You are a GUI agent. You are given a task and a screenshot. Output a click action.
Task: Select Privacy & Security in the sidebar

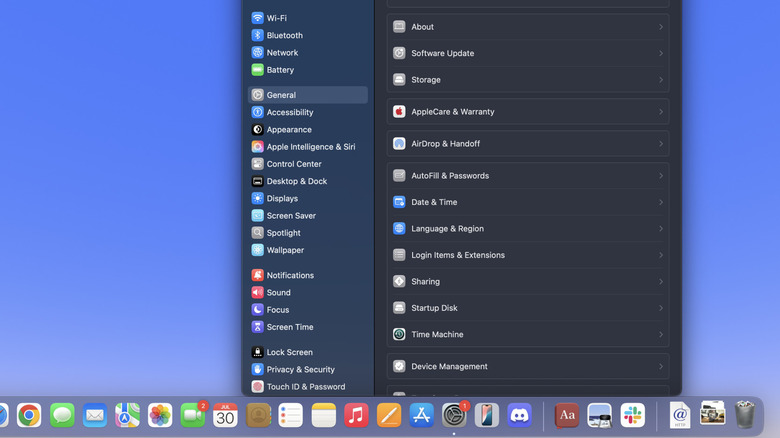[x=307, y=369]
